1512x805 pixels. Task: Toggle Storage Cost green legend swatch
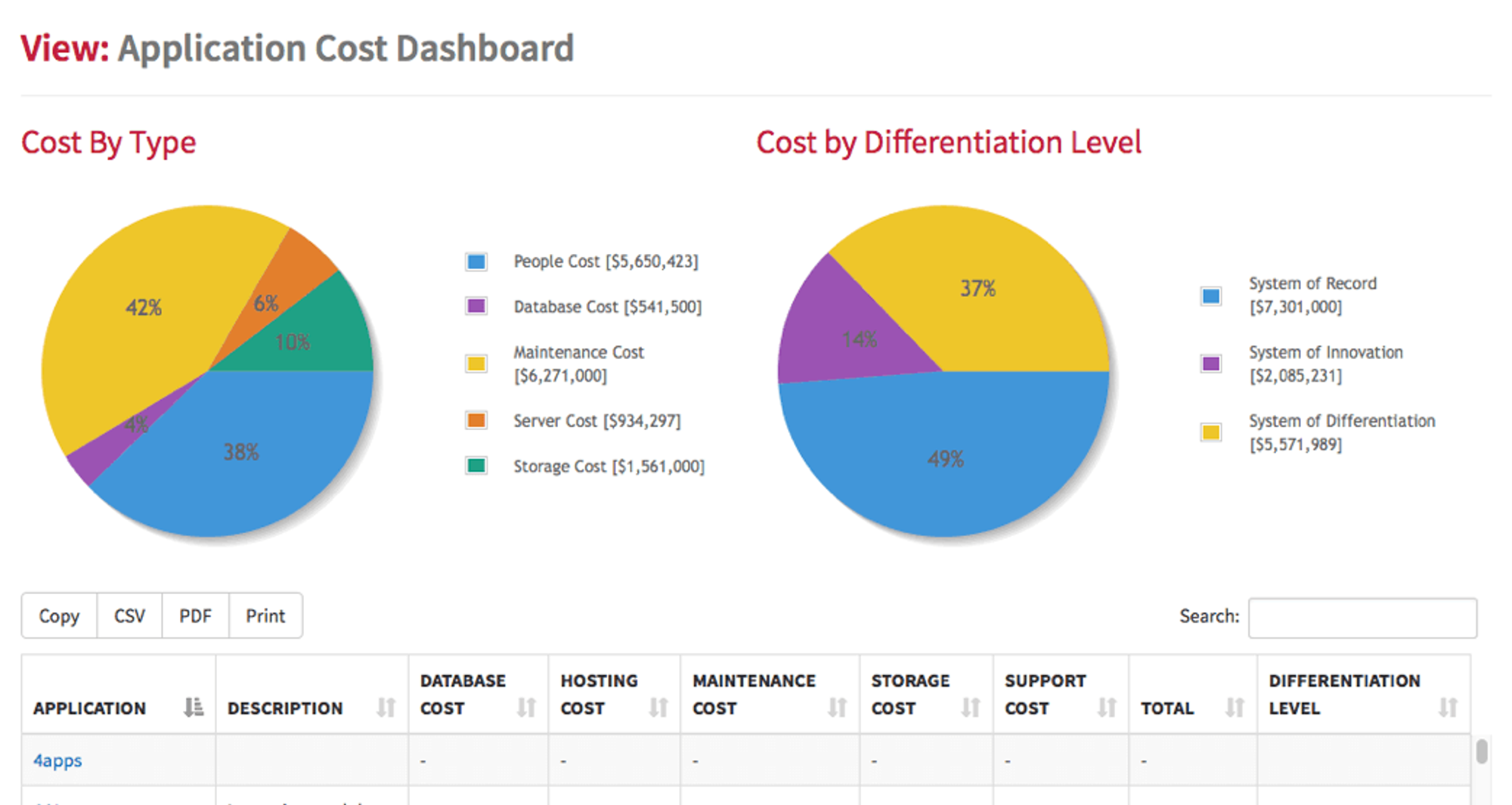[476, 466]
